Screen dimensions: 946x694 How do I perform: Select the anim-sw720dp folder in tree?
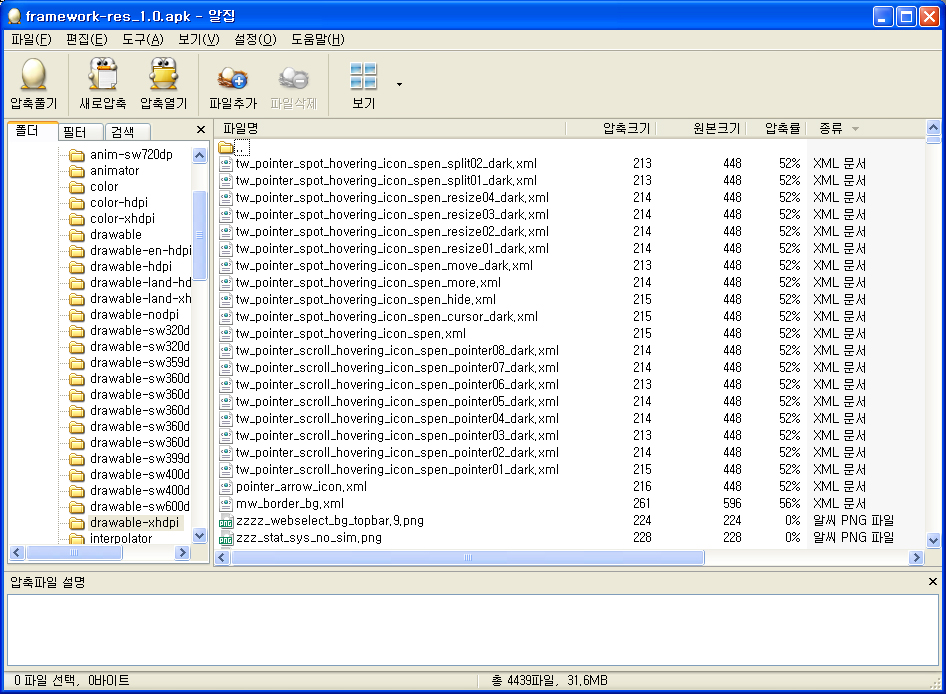tap(130, 155)
